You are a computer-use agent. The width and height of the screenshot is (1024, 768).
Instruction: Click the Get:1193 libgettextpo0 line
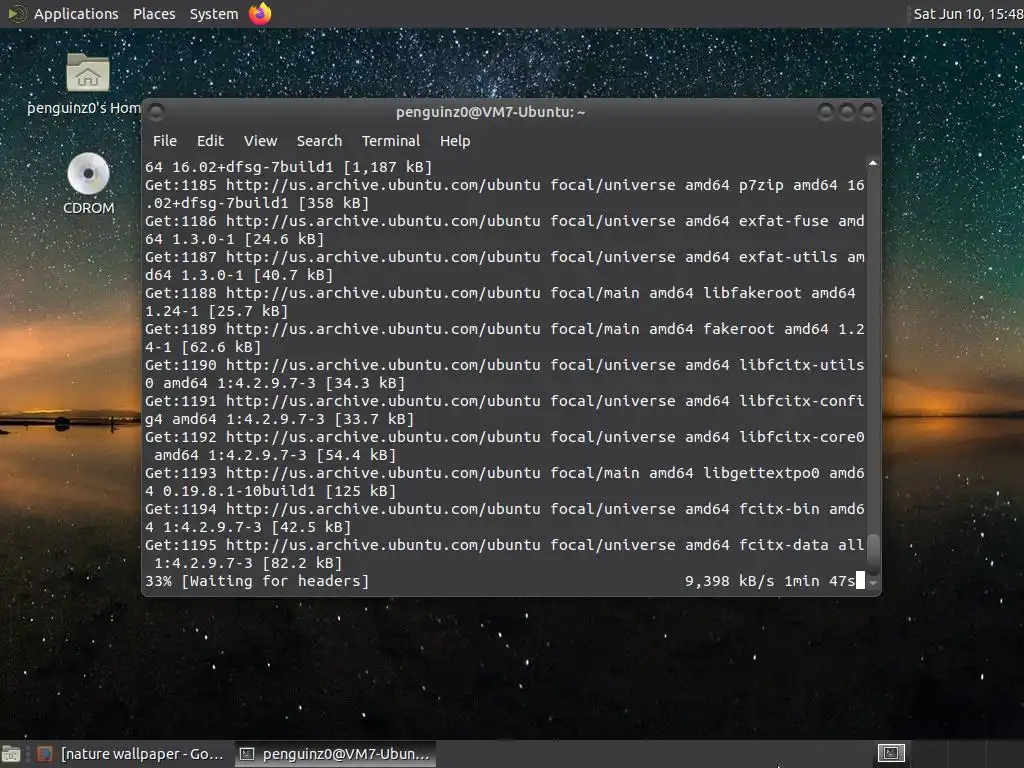click(504, 481)
